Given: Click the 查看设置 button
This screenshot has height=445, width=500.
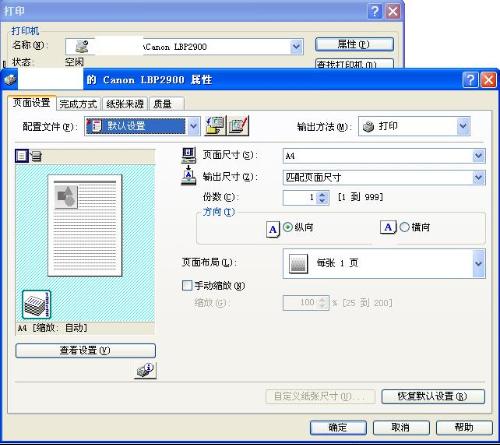Looking at the screenshot, I should [85, 350].
